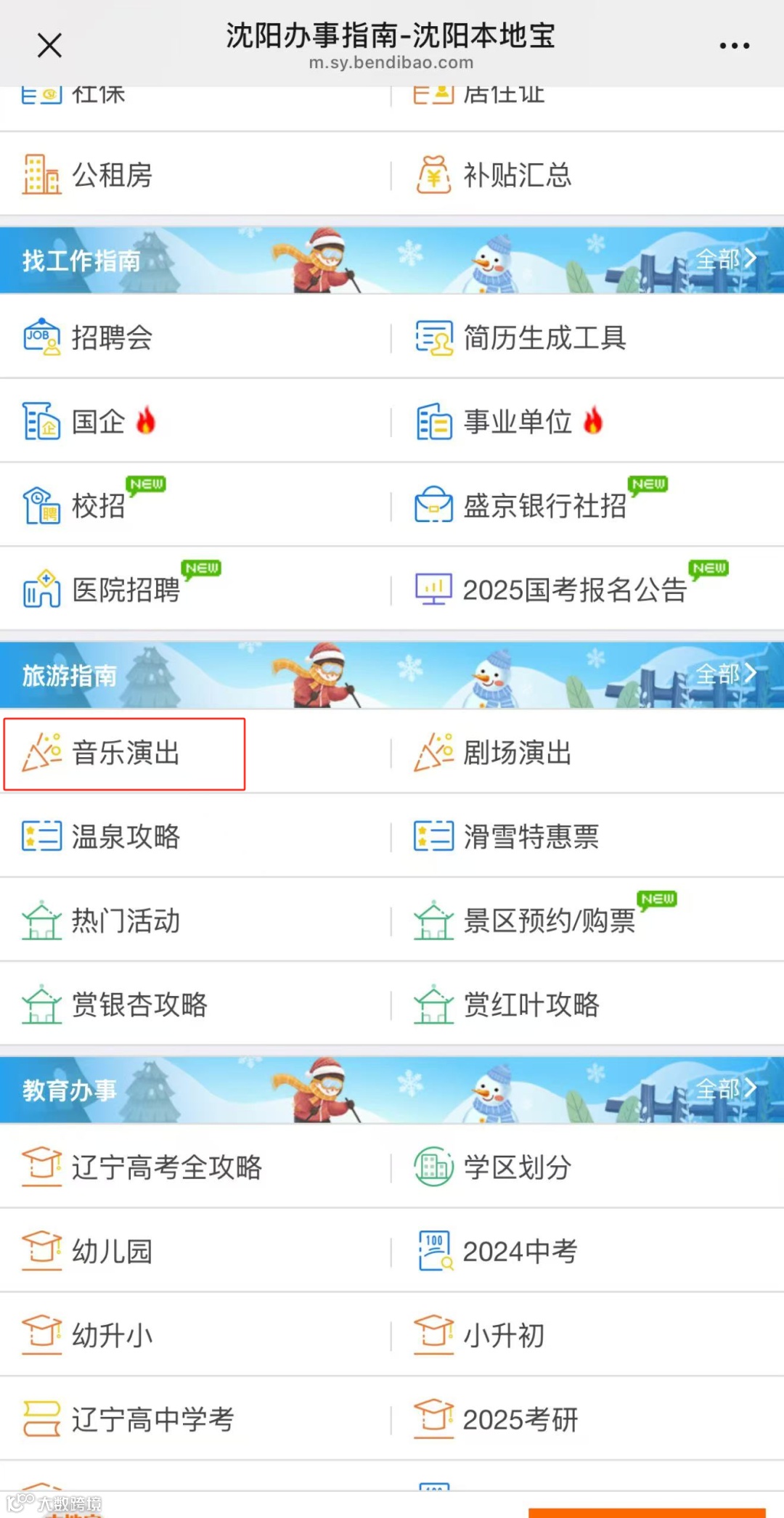Tap the 招聘会 JOB icon
The image size is (784, 1518).
(x=41, y=338)
